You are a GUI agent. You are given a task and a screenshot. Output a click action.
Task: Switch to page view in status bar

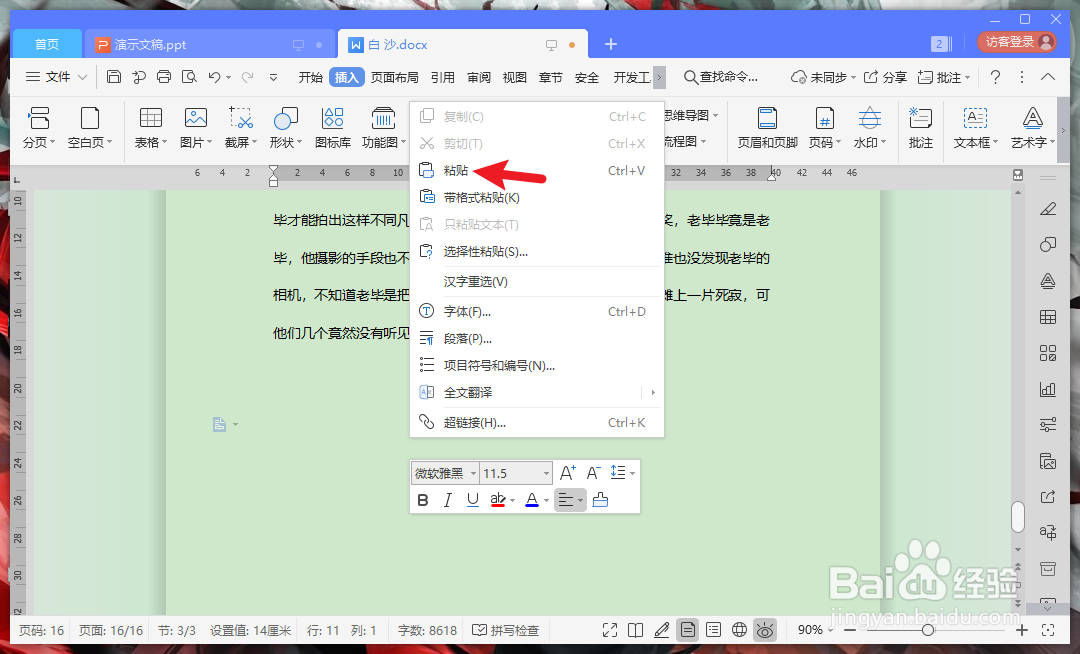[687, 630]
